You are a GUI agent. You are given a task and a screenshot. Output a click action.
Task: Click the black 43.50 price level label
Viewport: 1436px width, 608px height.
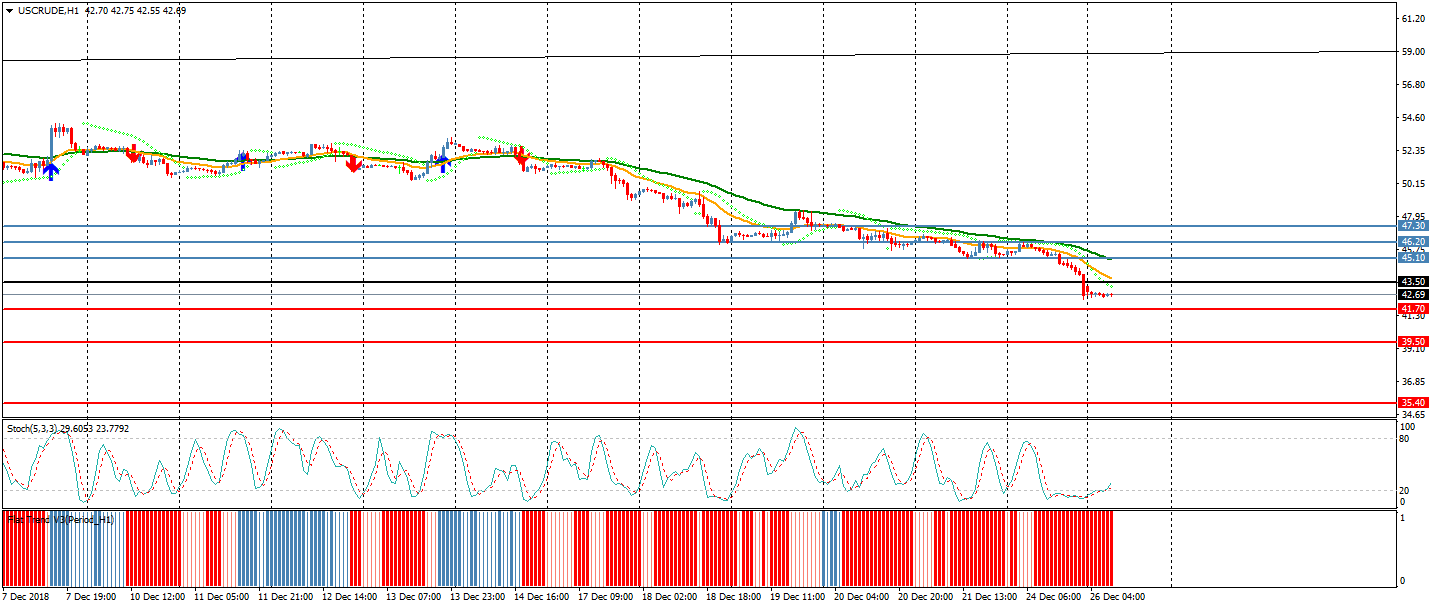pyautogui.click(x=1412, y=282)
